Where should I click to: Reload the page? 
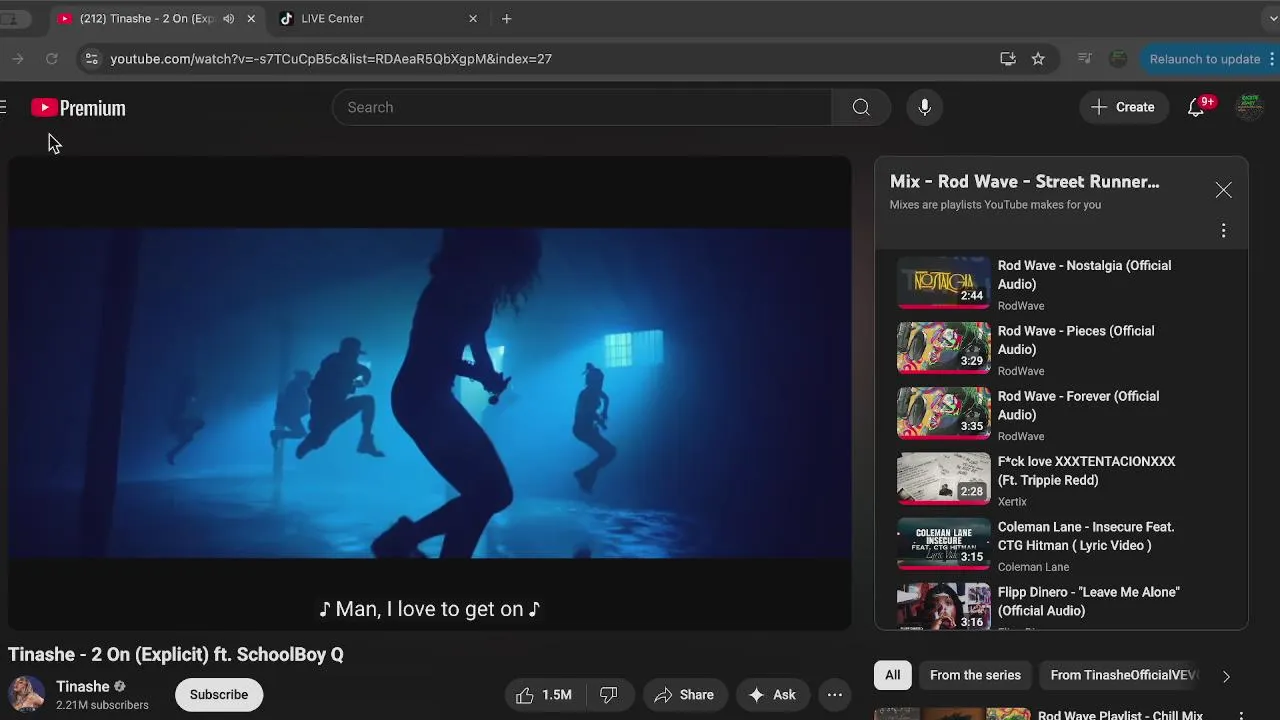tap(52, 59)
